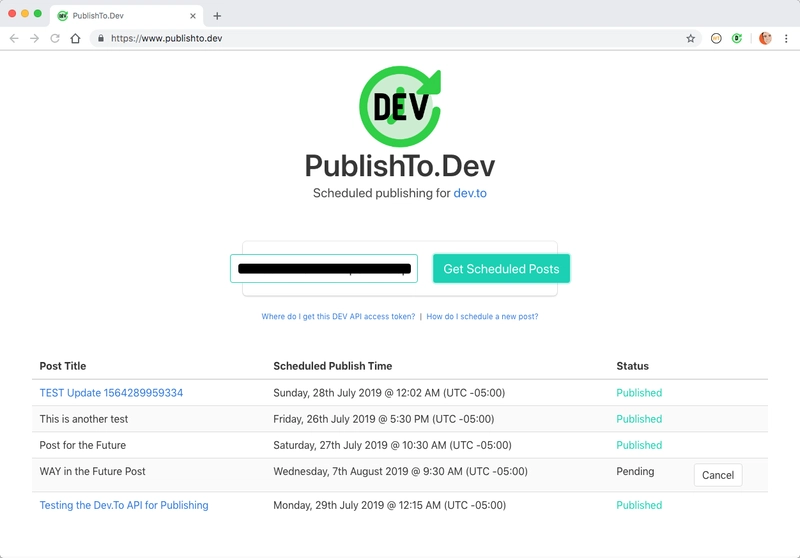Click the Sunday, 28th July 2019 publish time
Viewport: 800px width, 558px height.
pyautogui.click(x=389, y=393)
